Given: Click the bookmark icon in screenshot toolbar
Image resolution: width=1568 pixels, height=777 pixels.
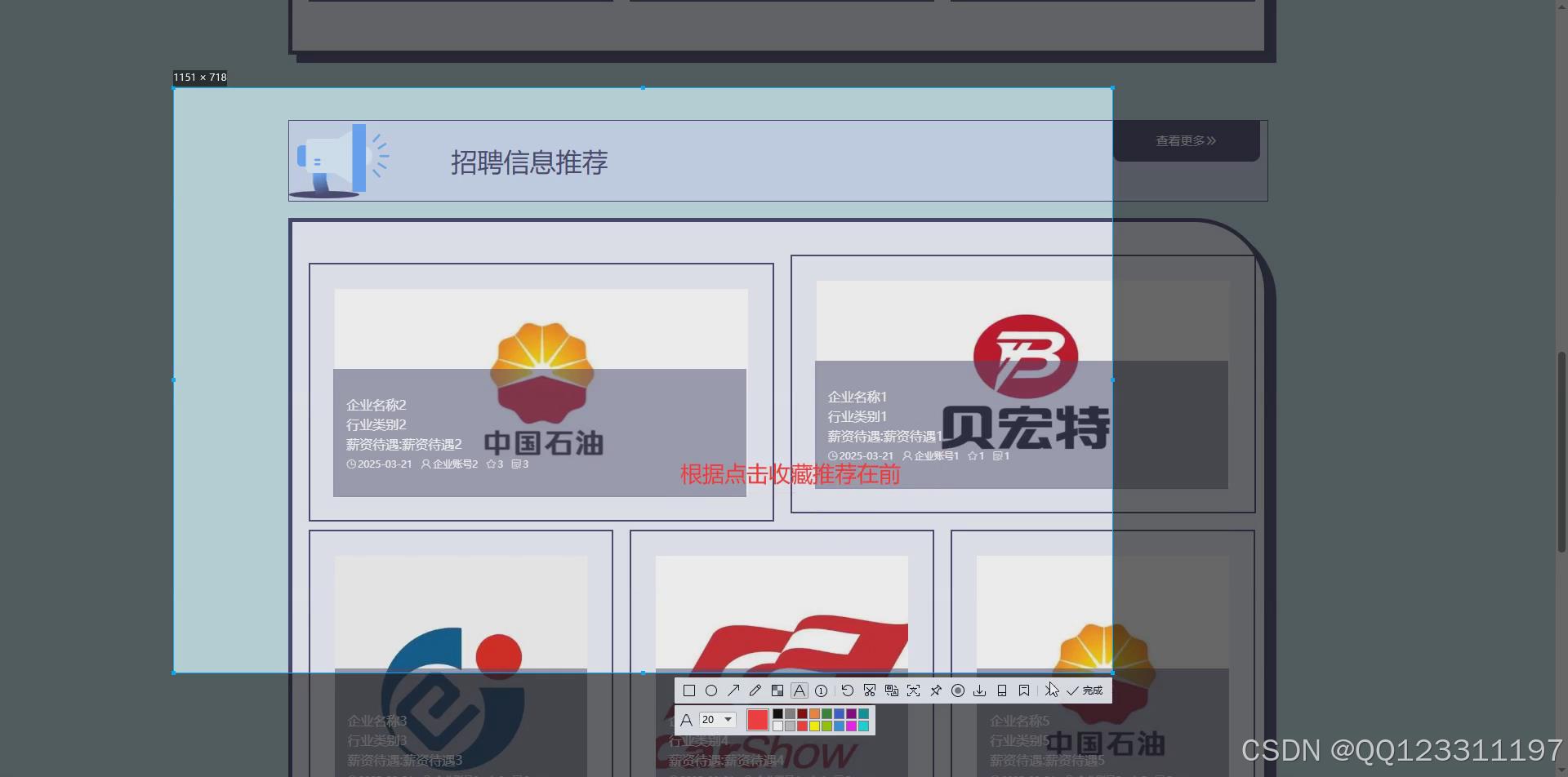Looking at the screenshot, I should tap(1024, 690).
